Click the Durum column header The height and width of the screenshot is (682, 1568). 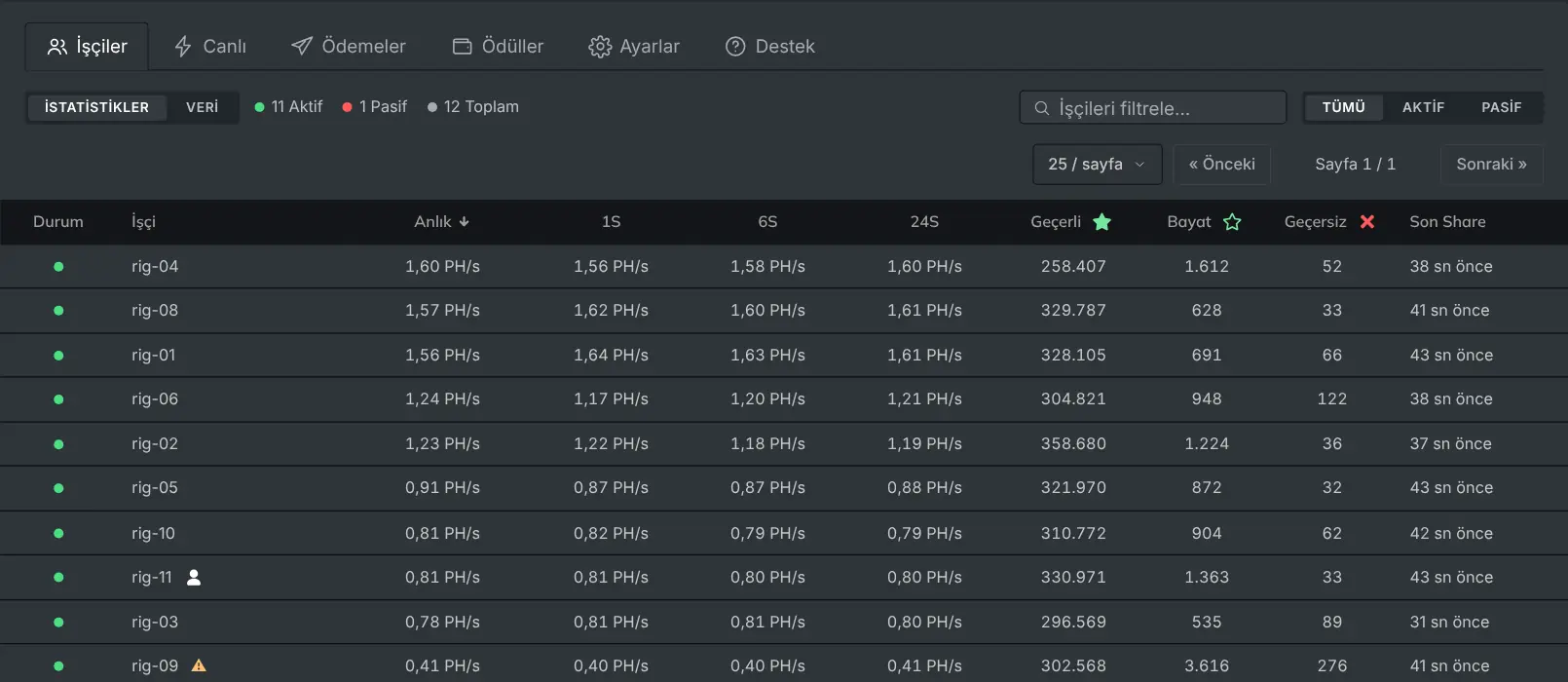(x=58, y=222)
